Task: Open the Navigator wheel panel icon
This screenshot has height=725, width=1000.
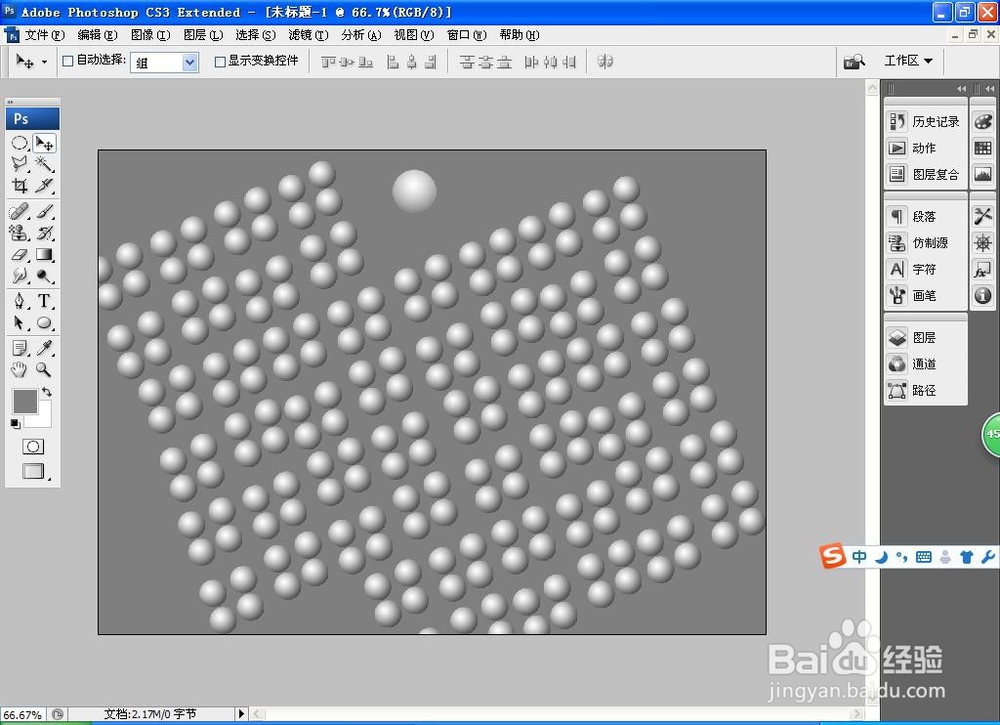Action: (x=983, y=243)
